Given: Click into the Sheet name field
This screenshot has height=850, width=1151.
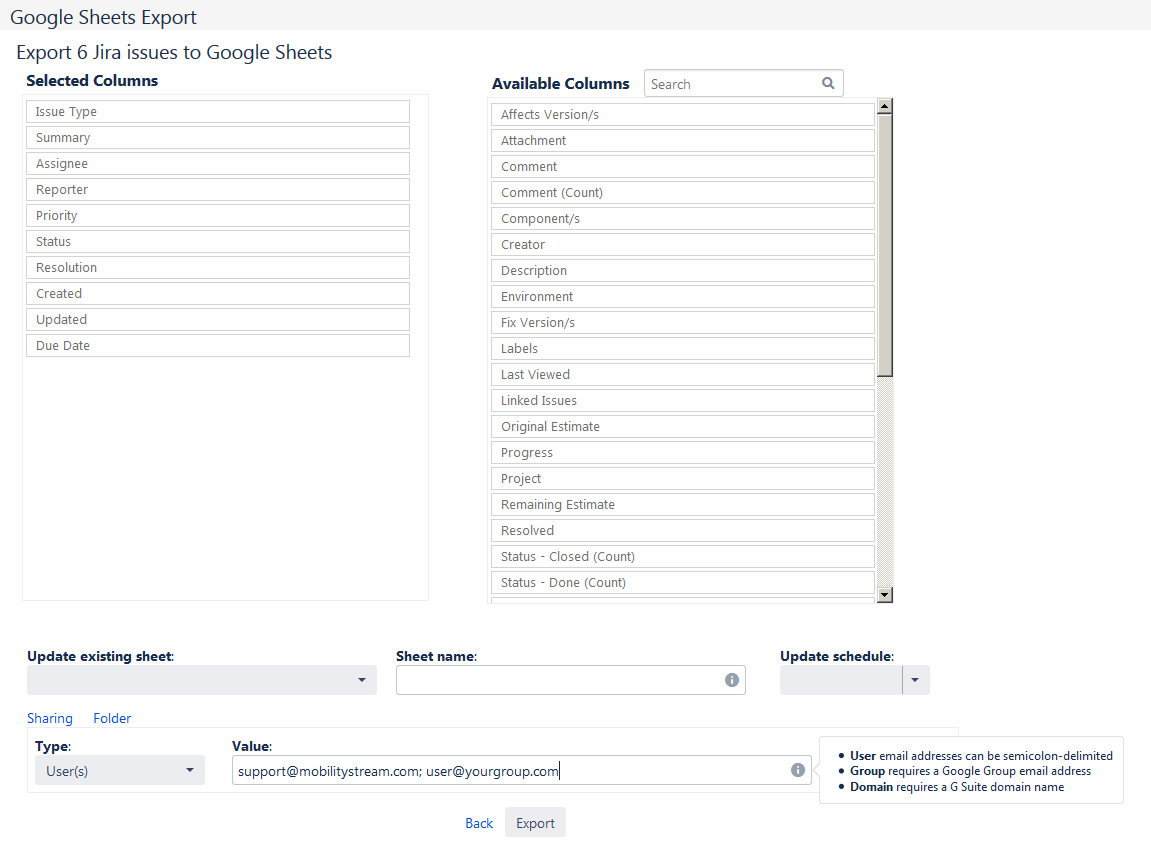Looking at the screenshot, I should pos(558,680).
